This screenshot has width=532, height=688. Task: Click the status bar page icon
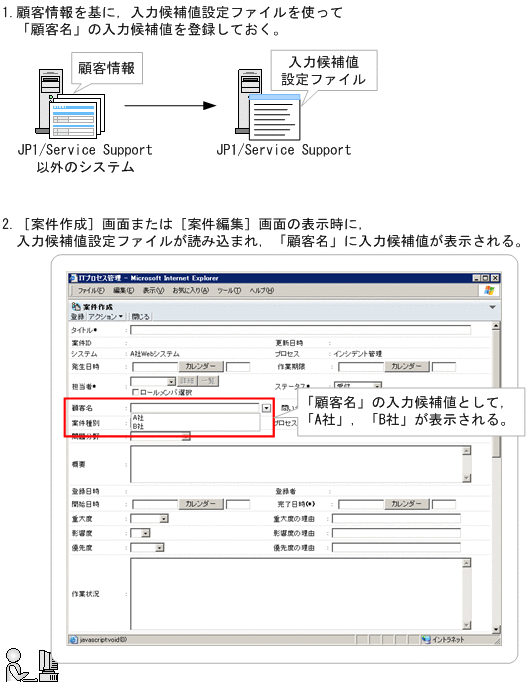[x=74, y=640]
